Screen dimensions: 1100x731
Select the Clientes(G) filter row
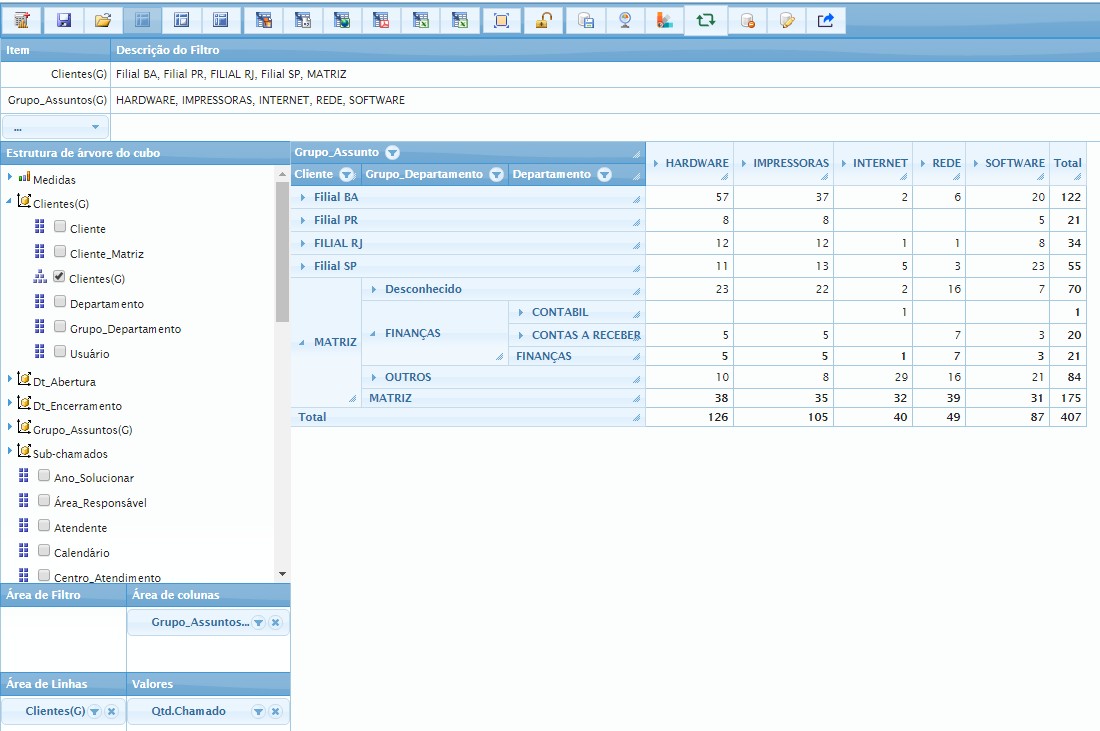tap(550, 74)
